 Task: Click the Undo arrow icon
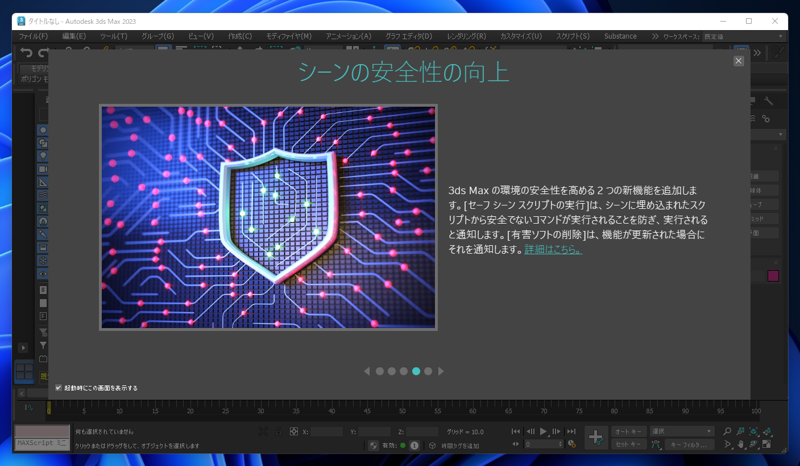[x=26, y=52]
